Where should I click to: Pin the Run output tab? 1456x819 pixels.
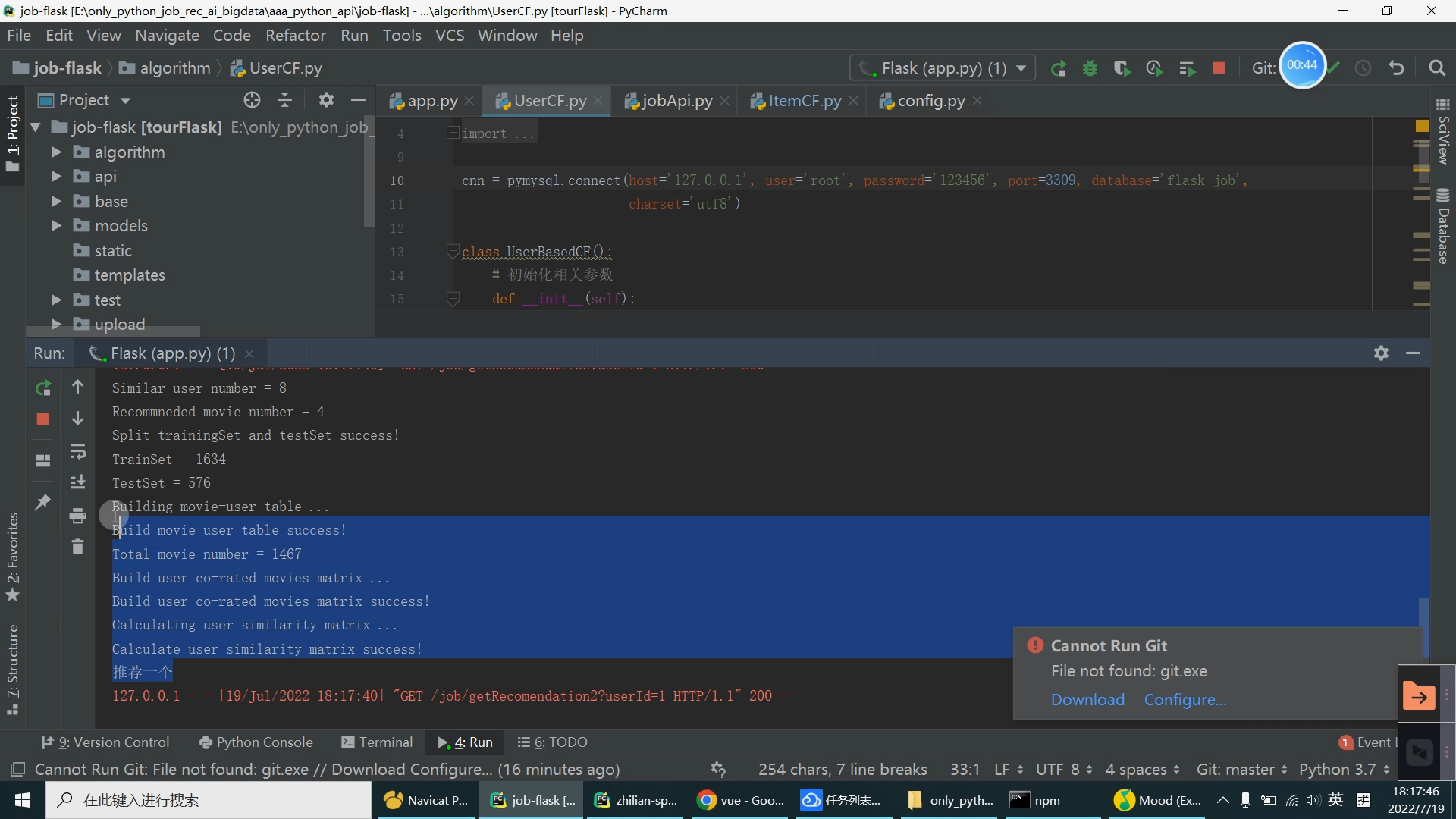(43, 502)
